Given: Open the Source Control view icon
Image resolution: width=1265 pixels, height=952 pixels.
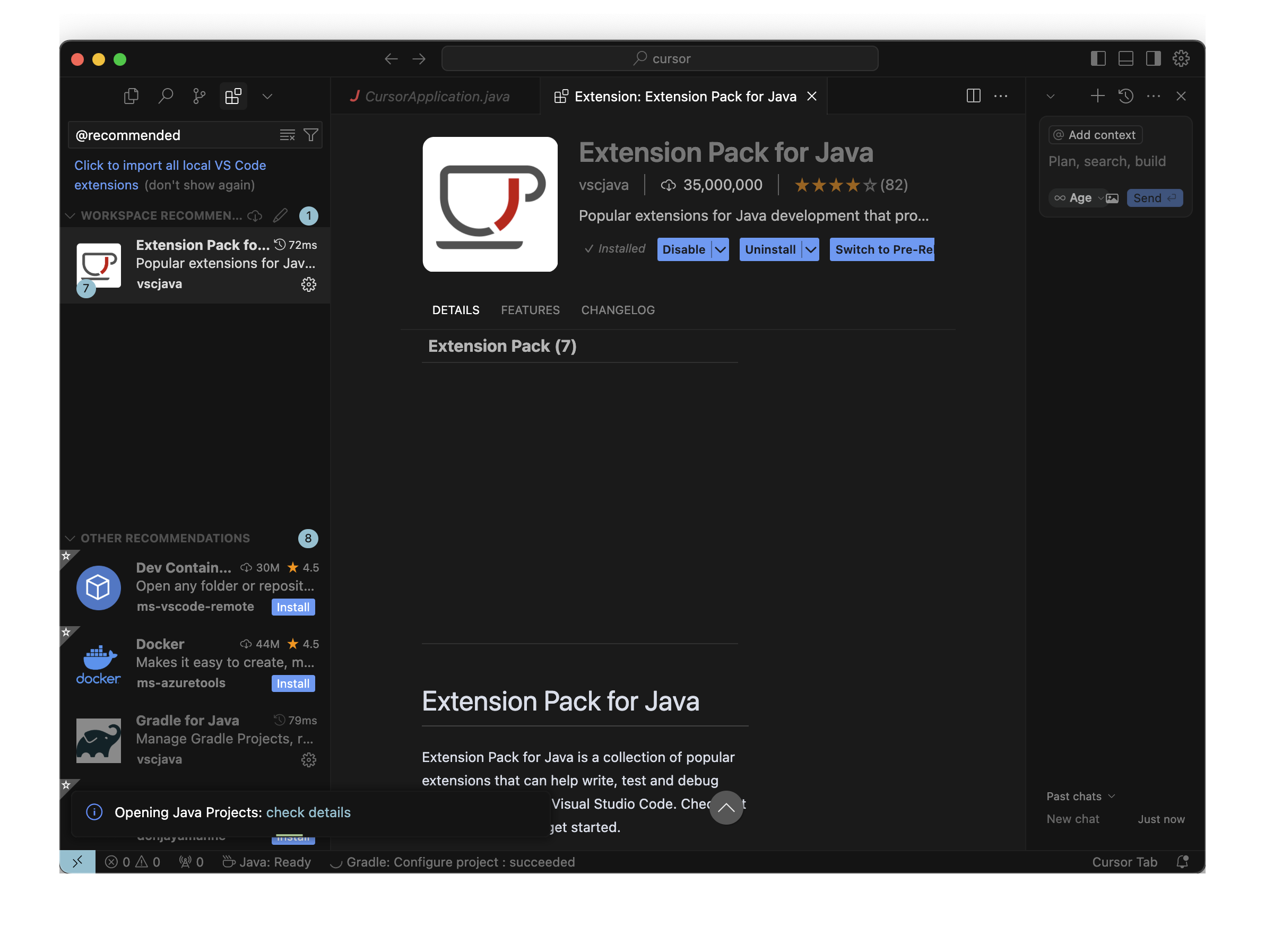Looking at the screenshot, I should tap(199, 96).
